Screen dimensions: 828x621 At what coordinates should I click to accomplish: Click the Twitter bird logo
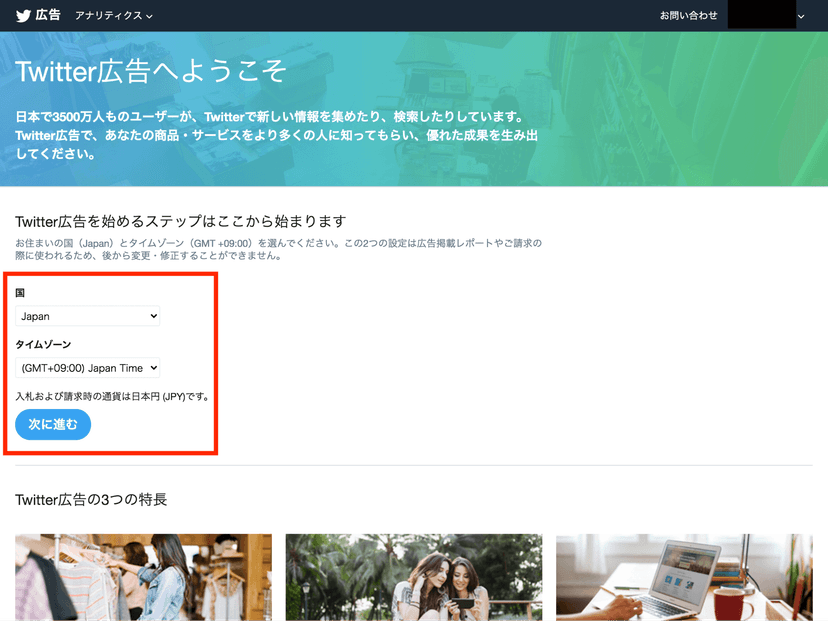(23, 15)
